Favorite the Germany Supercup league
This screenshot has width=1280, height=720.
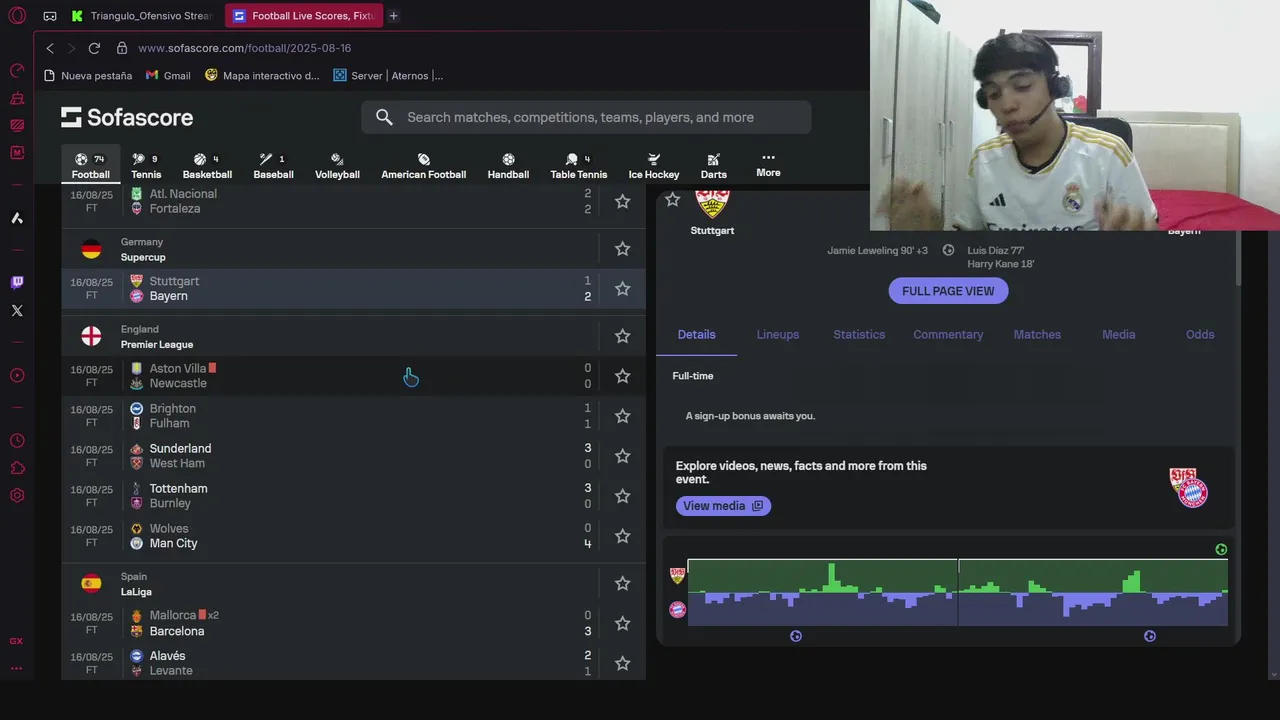(622, 249)
